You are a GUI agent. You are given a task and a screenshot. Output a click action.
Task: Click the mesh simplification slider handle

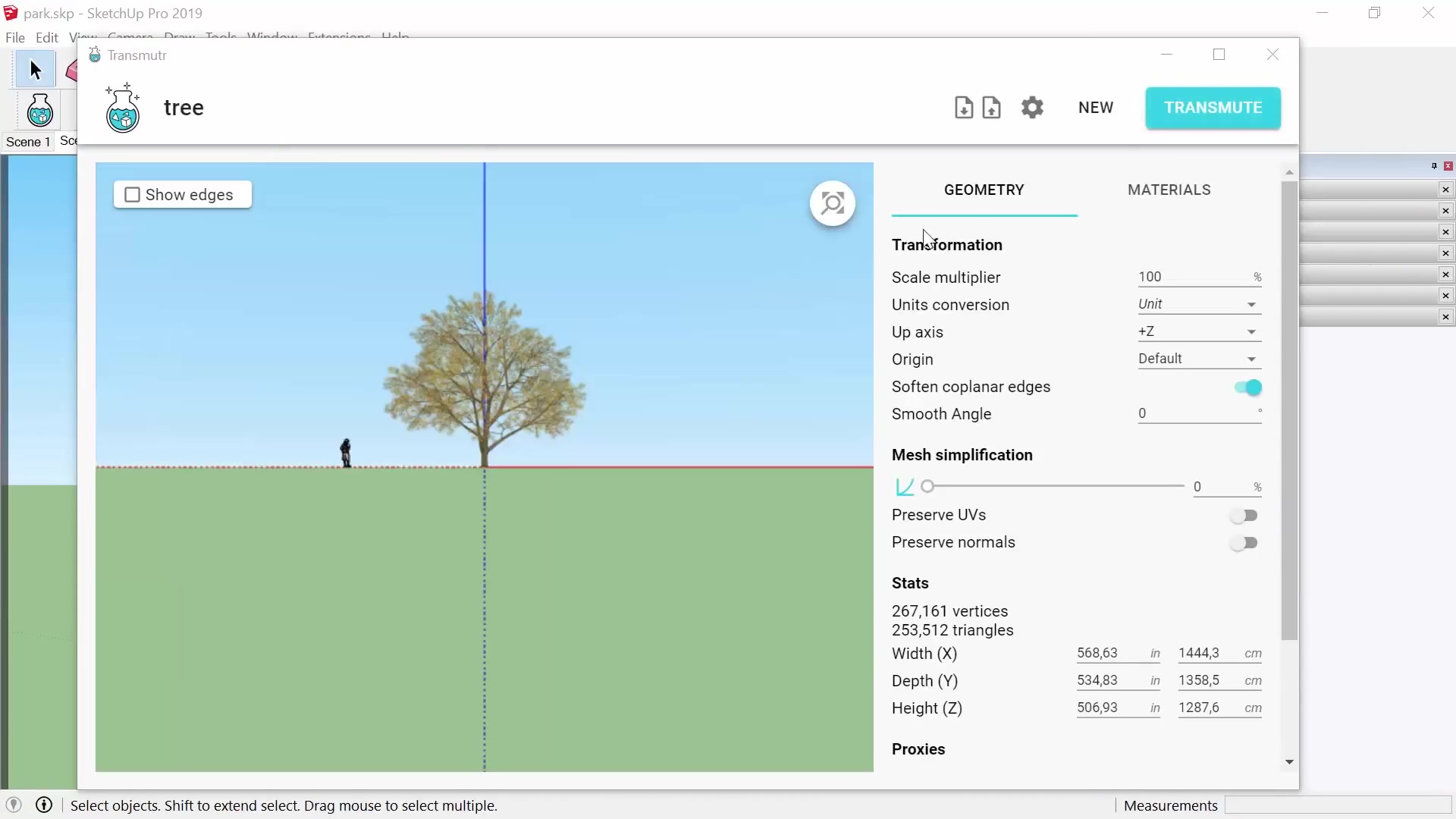(927, 486)
